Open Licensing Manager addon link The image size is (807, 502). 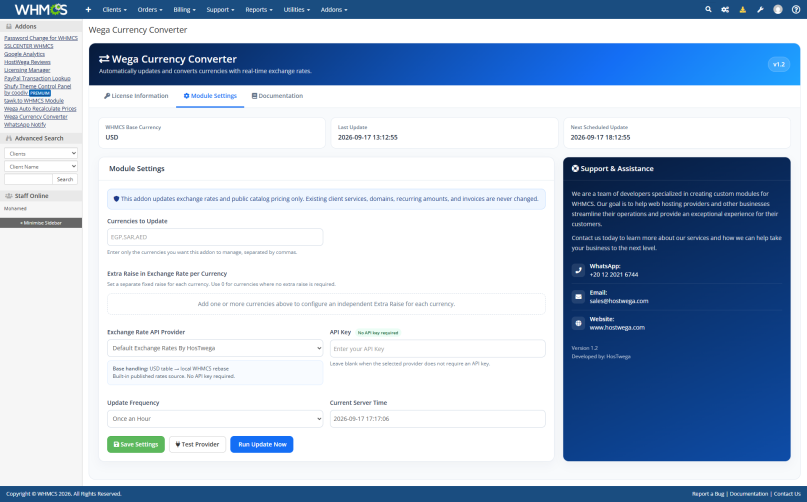(27, 70)
